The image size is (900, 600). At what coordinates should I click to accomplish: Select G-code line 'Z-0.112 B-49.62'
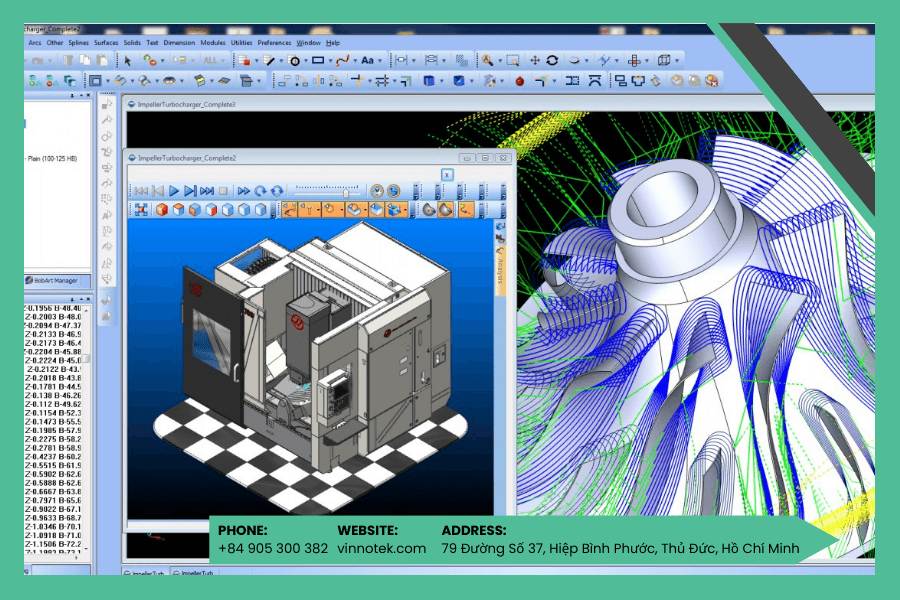(x=53, y=404)
